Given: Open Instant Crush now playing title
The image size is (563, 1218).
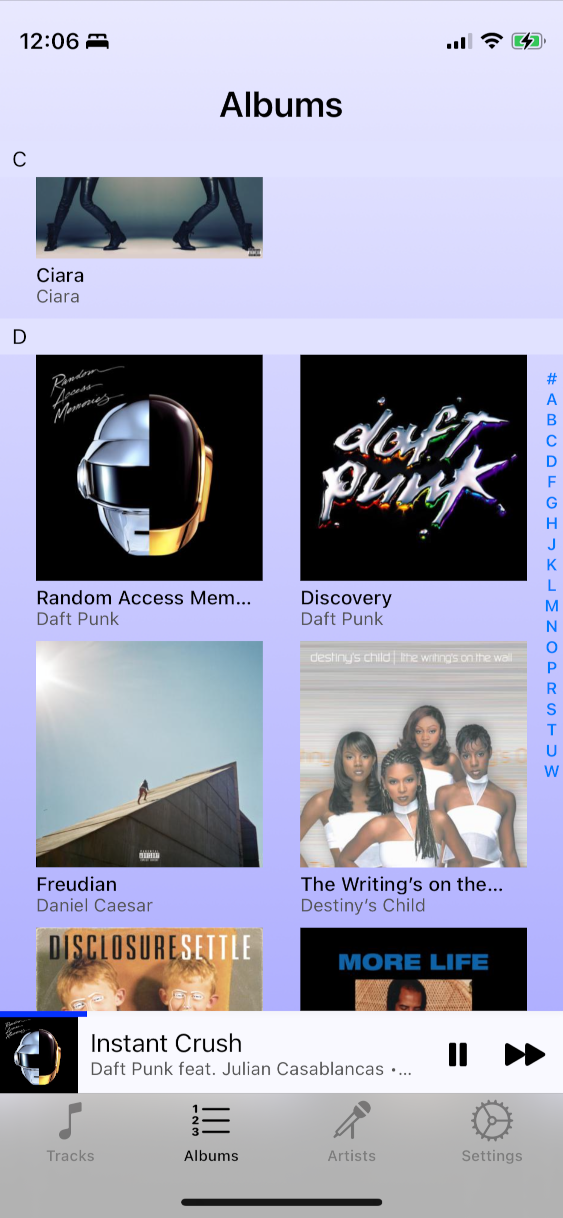Looking at the screenshot, I should (166, 1043).
